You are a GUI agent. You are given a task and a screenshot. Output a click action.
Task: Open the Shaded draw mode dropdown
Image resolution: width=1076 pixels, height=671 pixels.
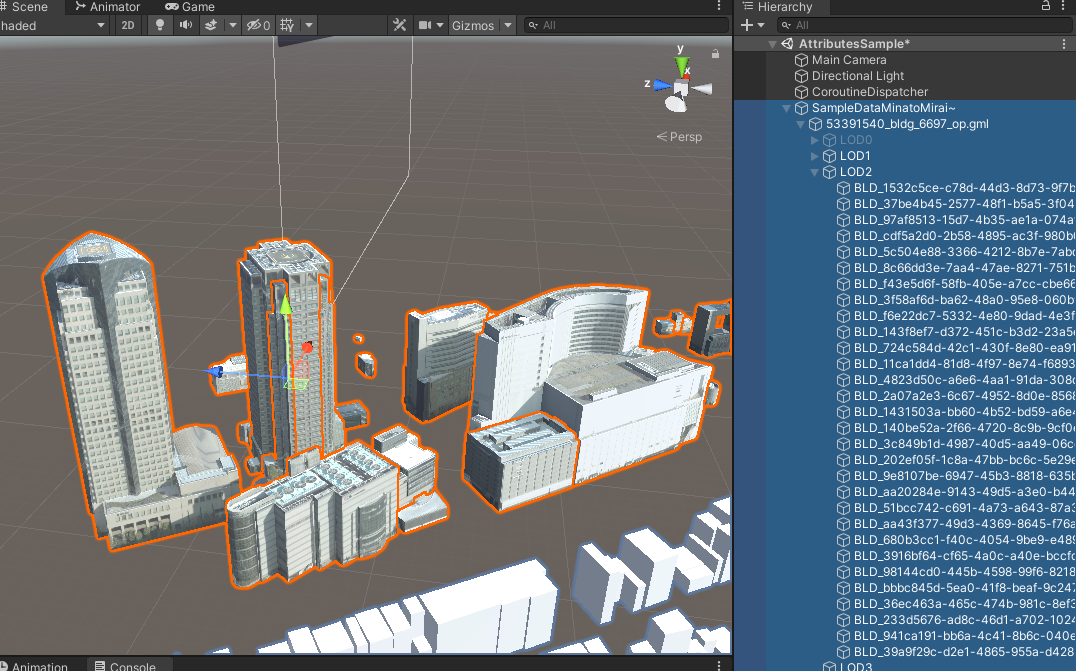tap(55, 25)
